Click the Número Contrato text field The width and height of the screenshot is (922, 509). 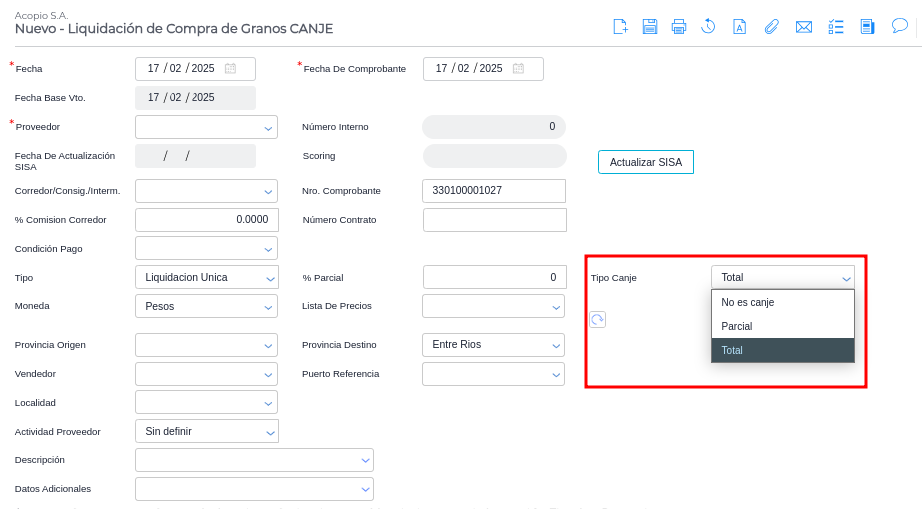(x=494, y=220)
